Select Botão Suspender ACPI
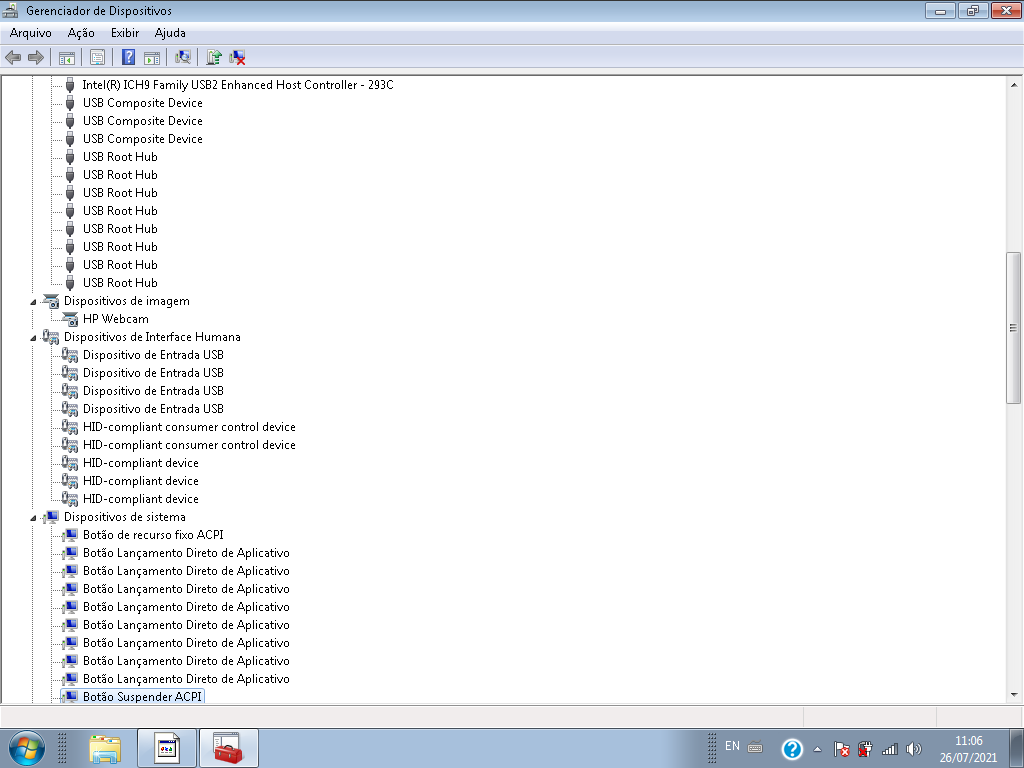1024x768 pixels. [x=142, y=697]
